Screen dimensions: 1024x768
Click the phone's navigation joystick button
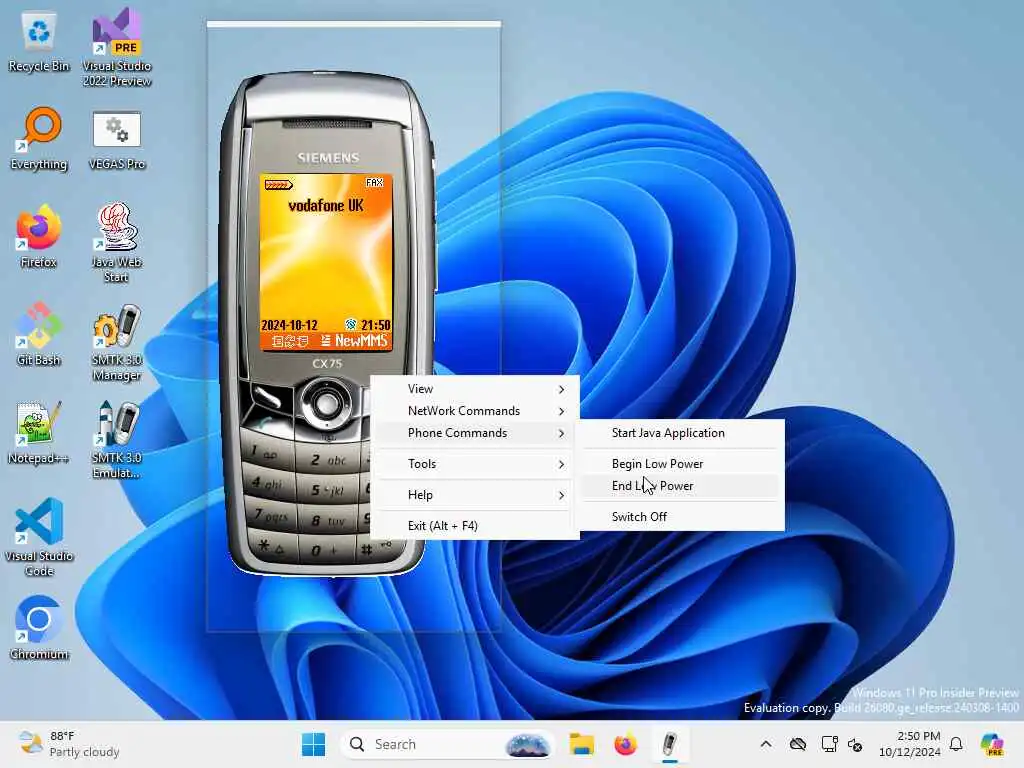click(326, 403)
